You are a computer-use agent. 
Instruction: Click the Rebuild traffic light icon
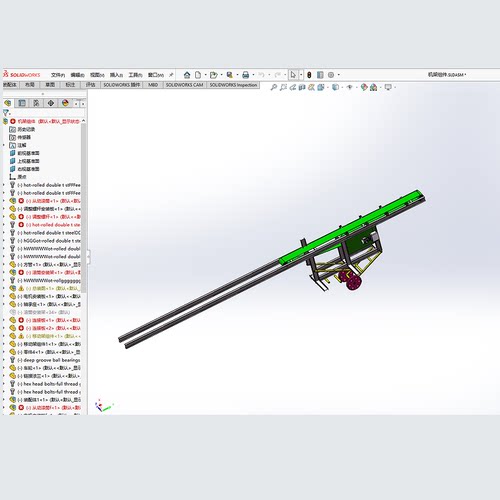pyautogui.click(x=309, y=75)
